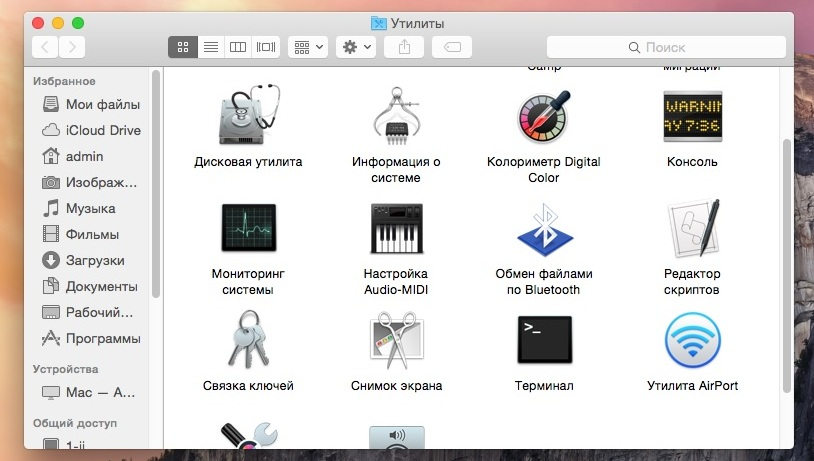Click the Консоль label text
814x461 pixels.
[693, 162]
